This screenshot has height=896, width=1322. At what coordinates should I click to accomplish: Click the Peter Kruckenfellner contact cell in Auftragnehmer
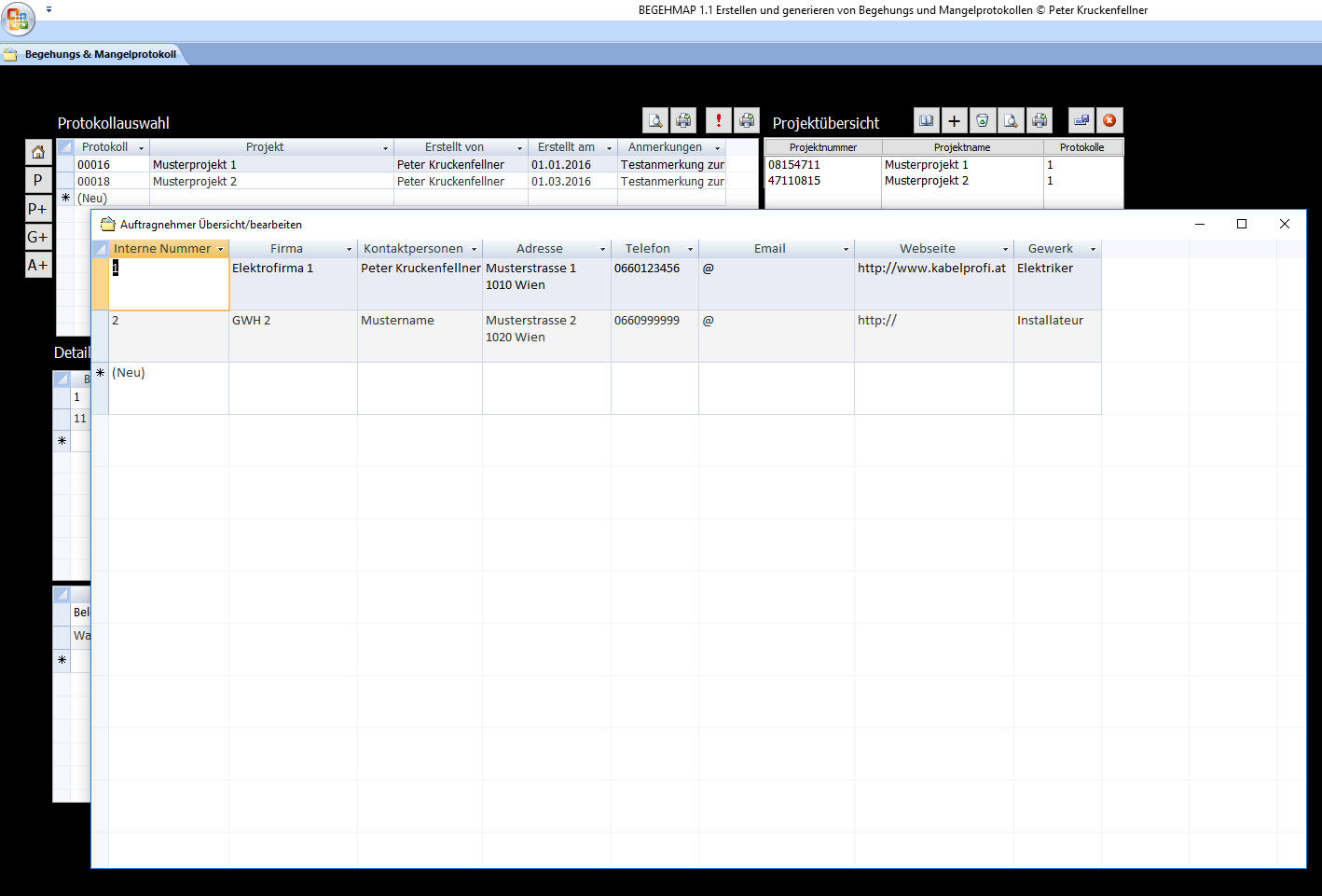(420, 283)
